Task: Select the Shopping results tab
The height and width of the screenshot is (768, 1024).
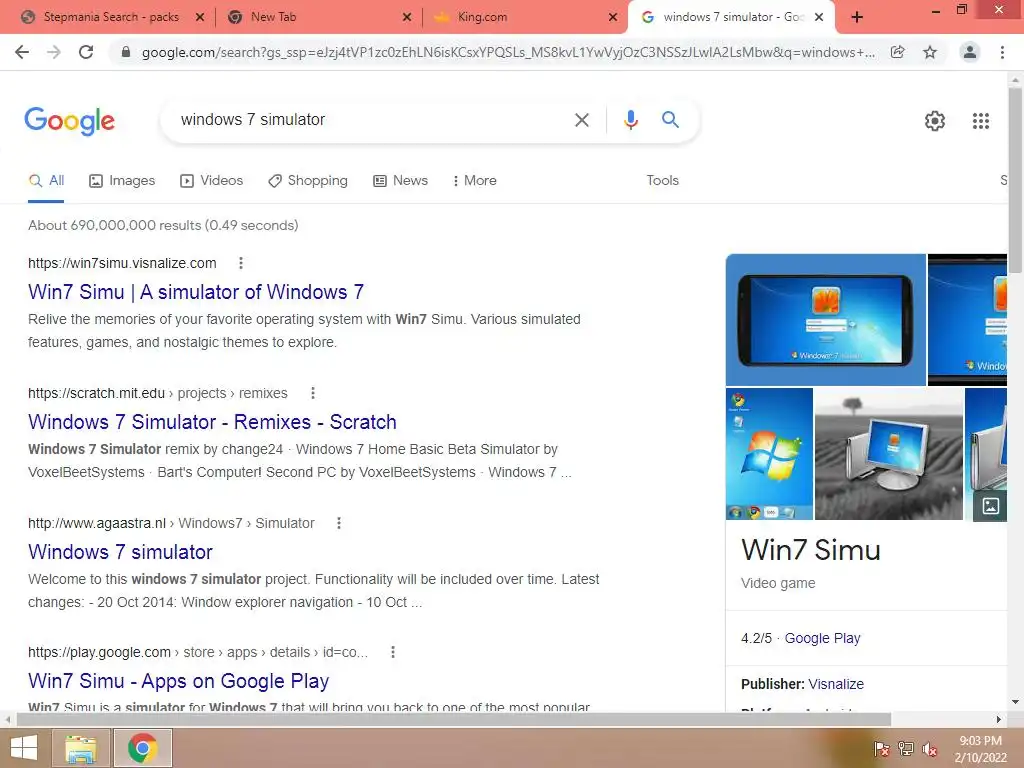Action: pos(308,180)
